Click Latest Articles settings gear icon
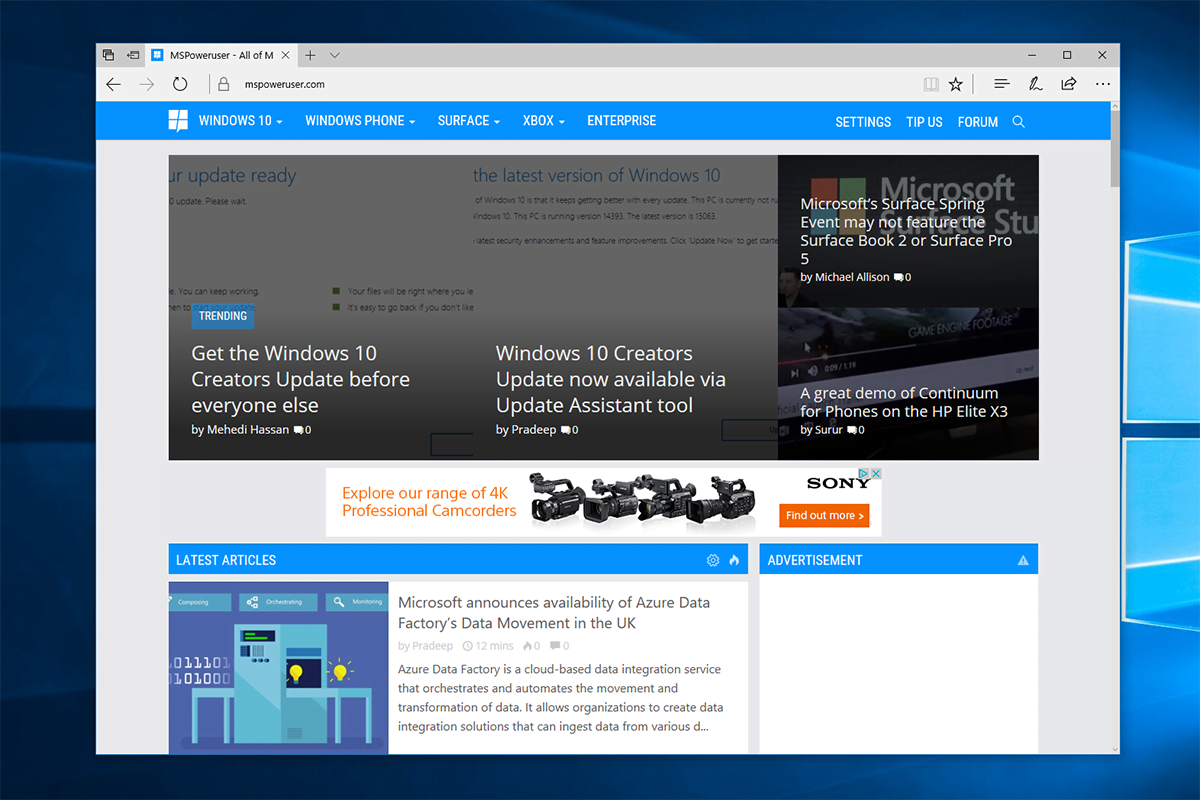1200x800 pixels. click(x=713, y=560)
